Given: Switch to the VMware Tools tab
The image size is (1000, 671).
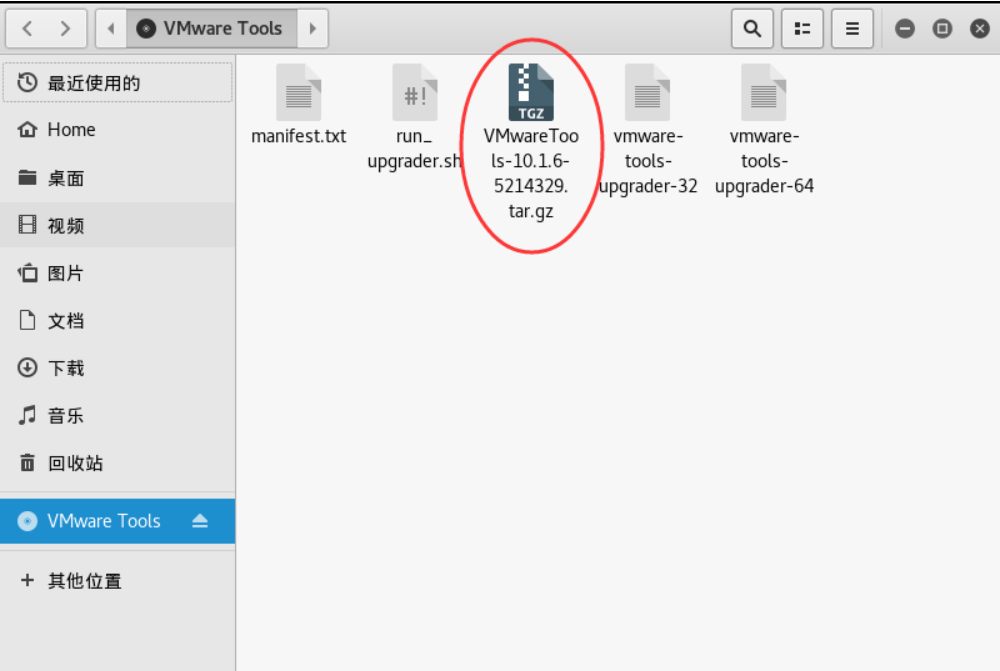Looking at the screenshot, I should 210,28.
